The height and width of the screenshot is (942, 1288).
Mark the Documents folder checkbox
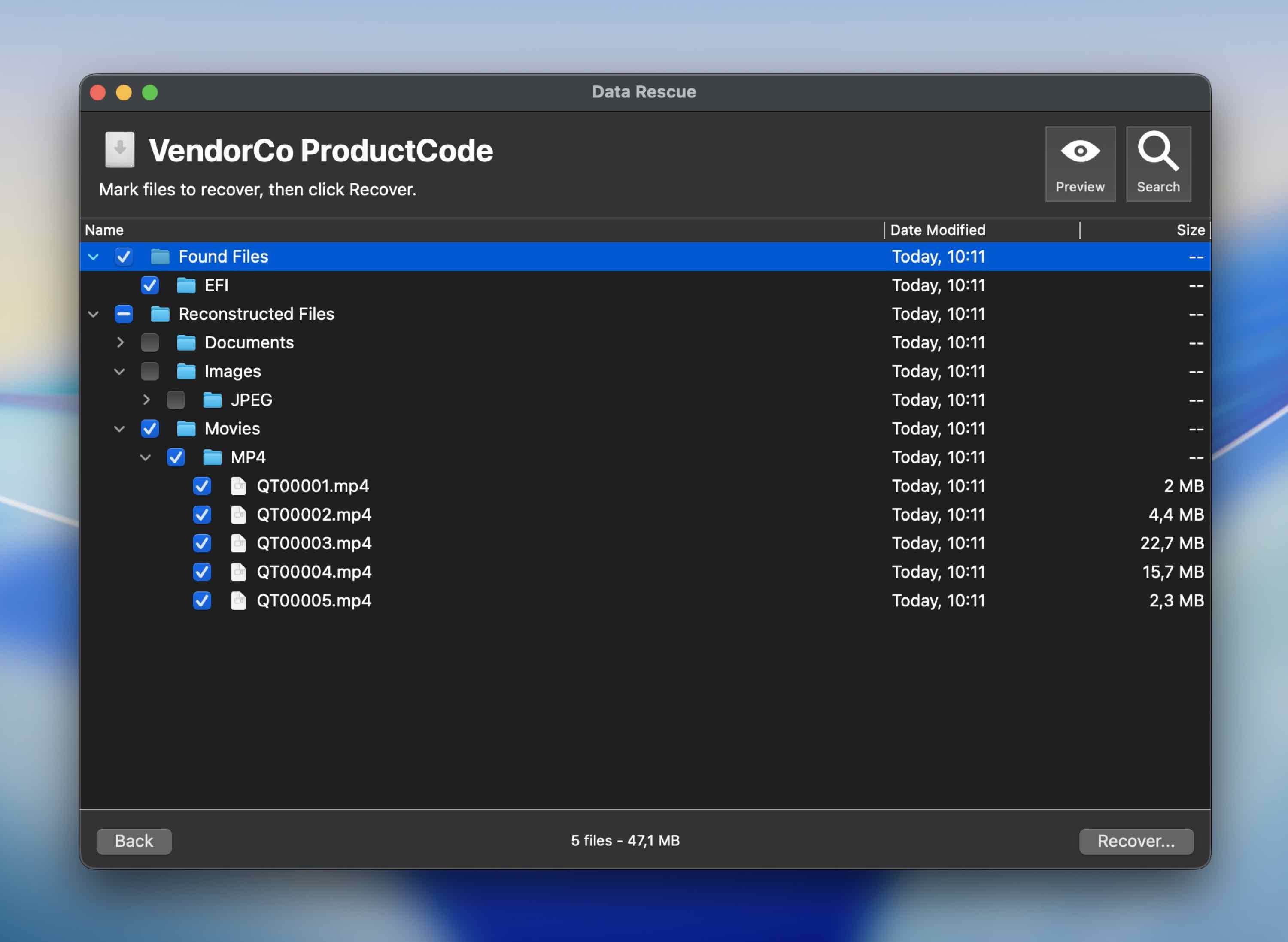coord(150,343)
